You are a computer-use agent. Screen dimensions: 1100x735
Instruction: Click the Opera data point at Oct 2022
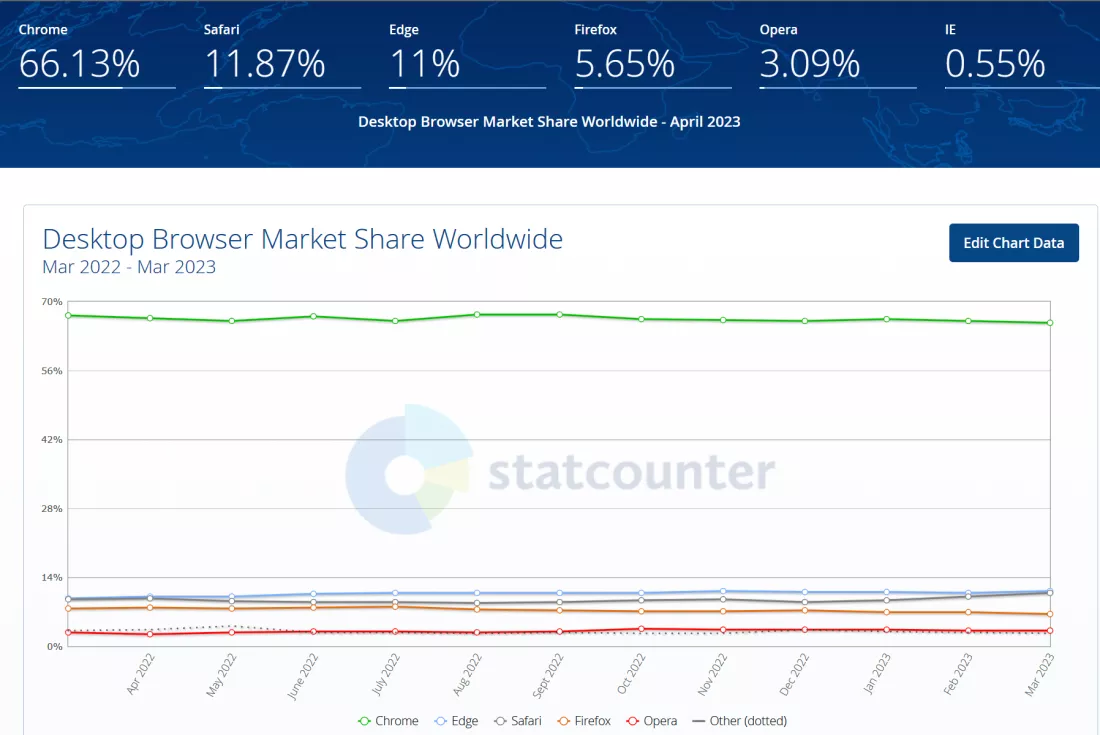point(641,629)
